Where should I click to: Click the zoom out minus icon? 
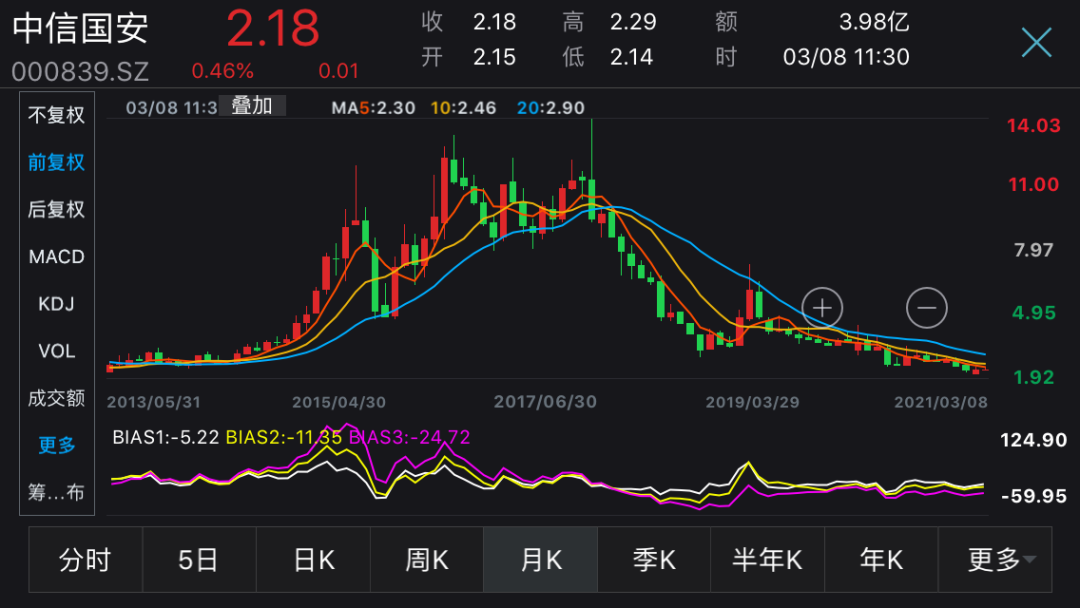coord(926,308)
